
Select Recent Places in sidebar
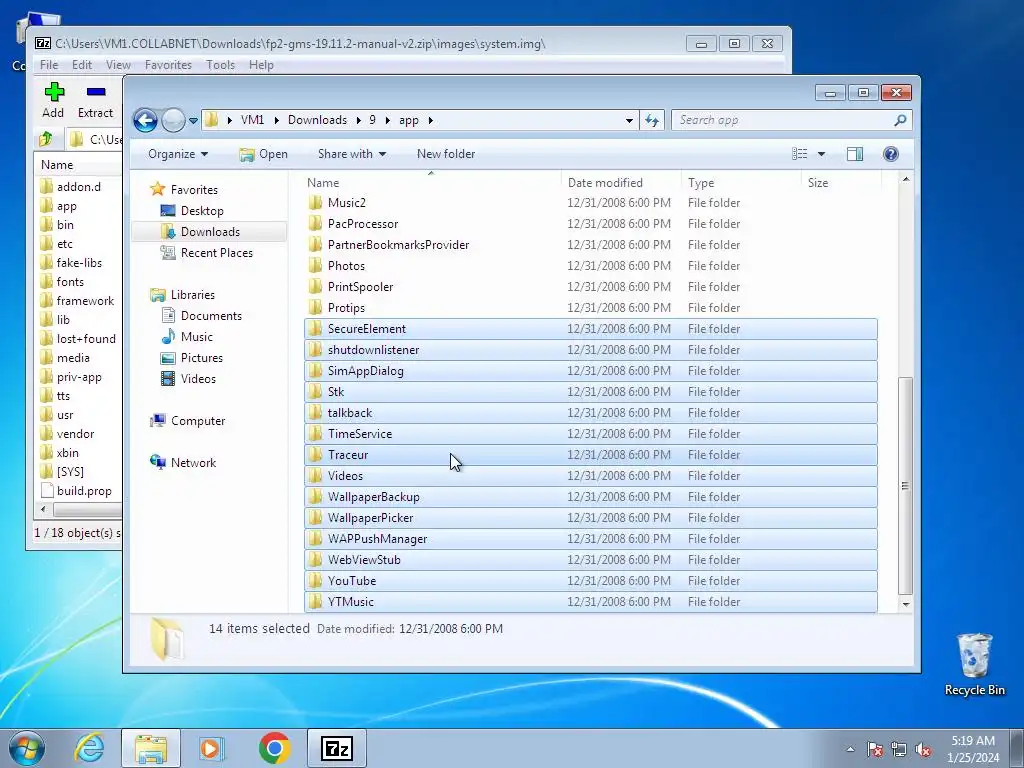tap(216, 253)
